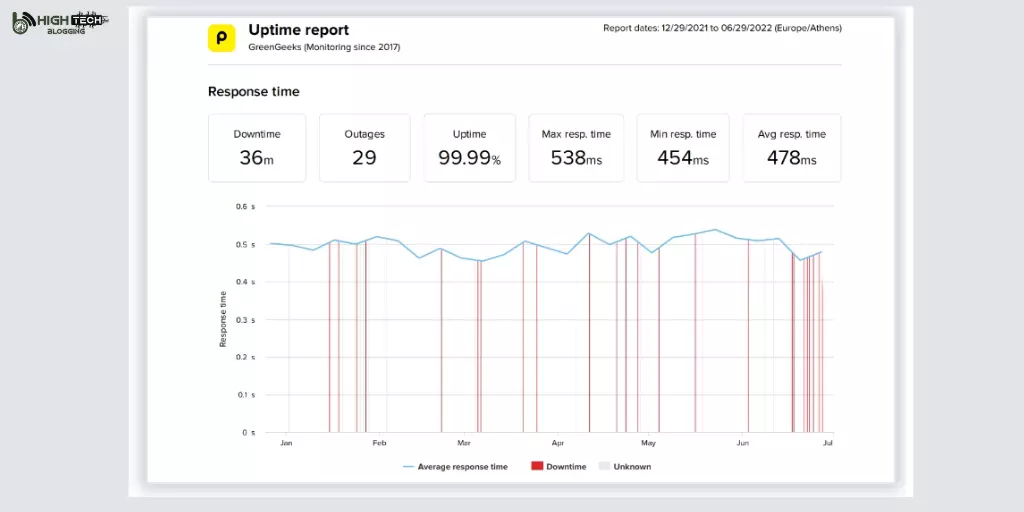Viewport: 1024px width, 512px height.
Task: Click the Mar x-axis label
Action: [464, 443]
